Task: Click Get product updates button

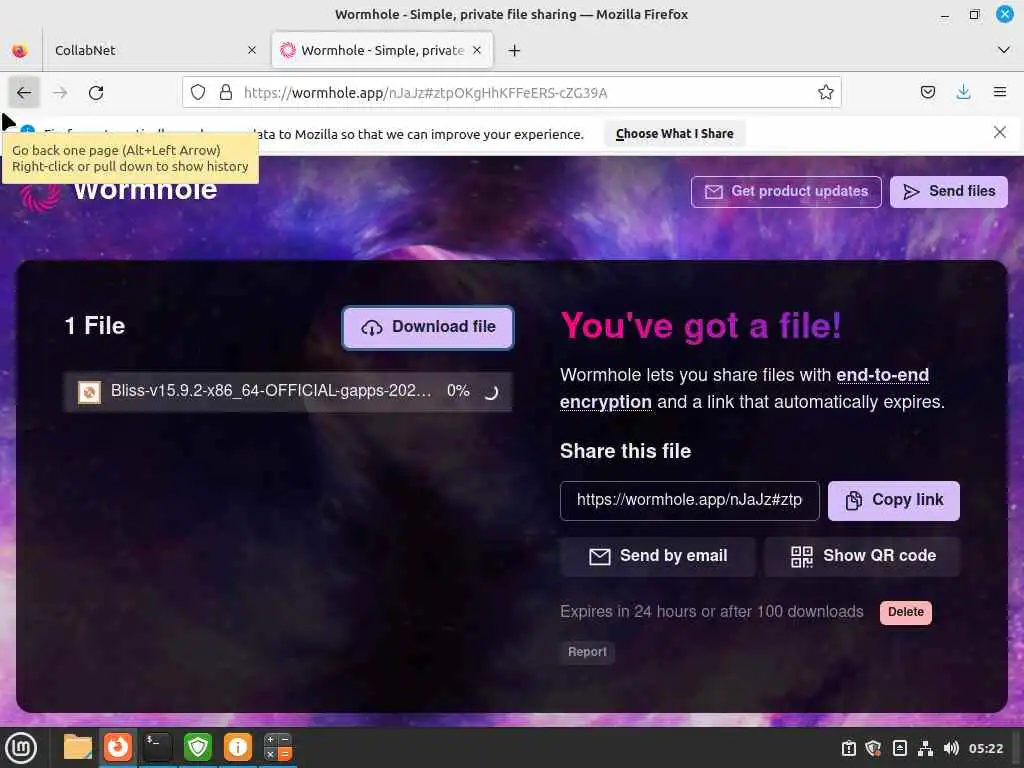Action: click(x=786, y=191)
